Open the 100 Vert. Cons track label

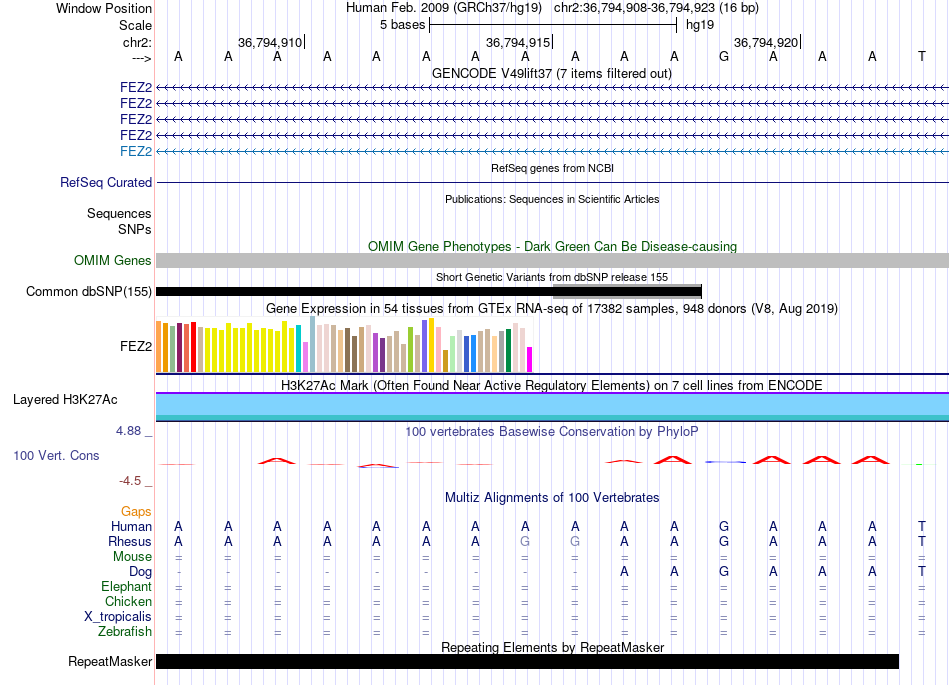(56, 455)
